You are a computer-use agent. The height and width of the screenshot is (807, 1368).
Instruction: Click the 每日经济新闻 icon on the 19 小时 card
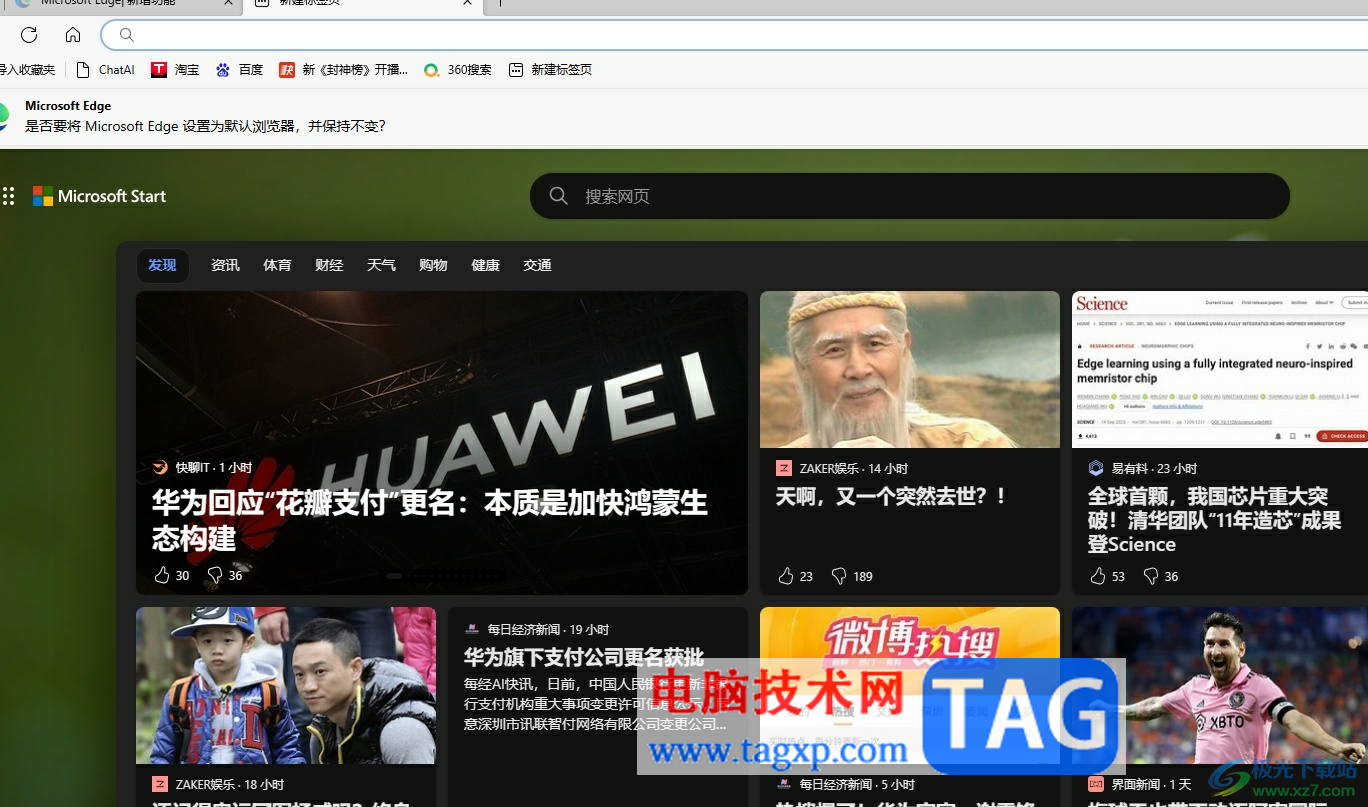tap(472, 629)
